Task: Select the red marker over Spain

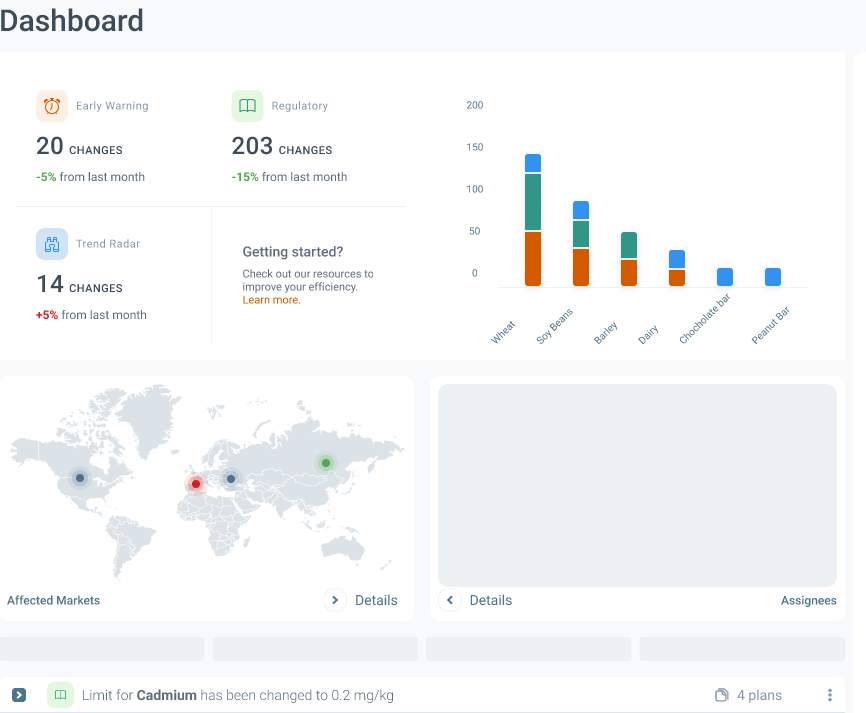Action: (x=196, y=484)
